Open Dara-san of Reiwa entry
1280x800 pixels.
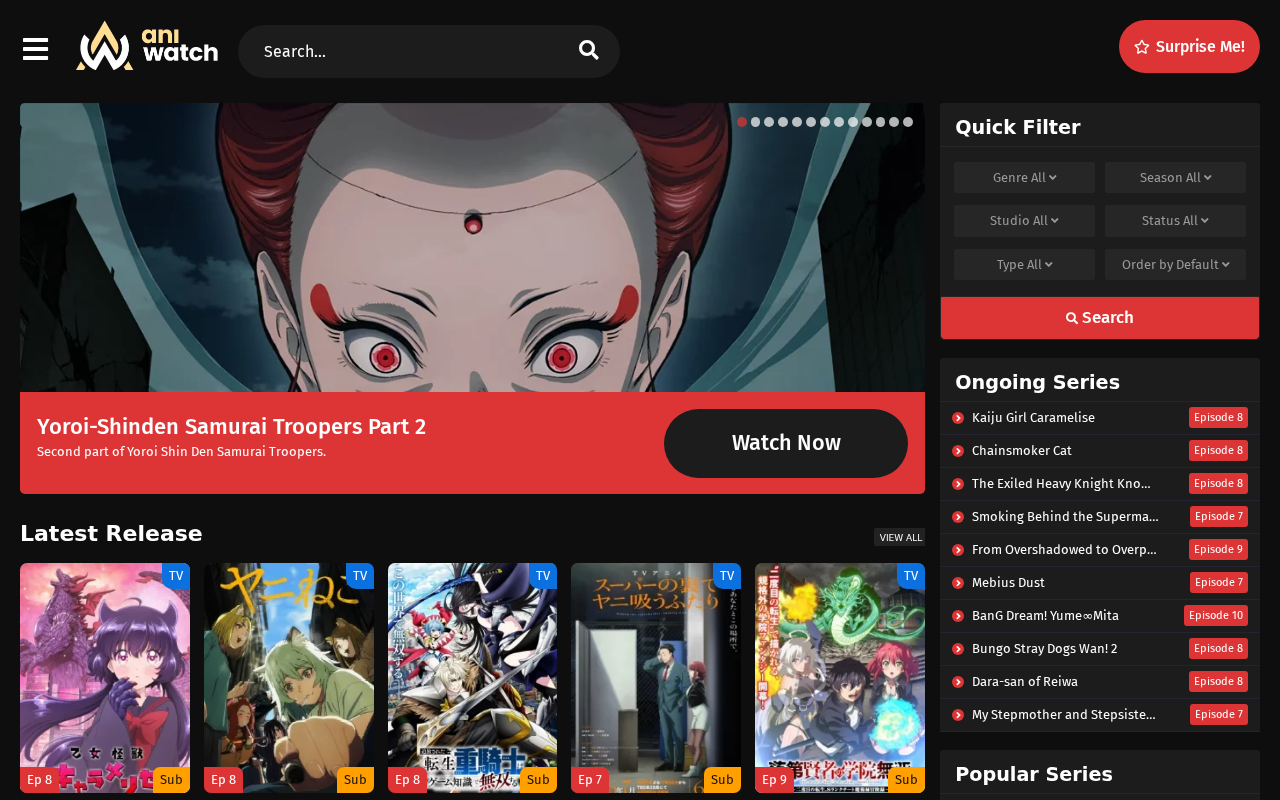pyautogui.click(x=1025, y=682)
